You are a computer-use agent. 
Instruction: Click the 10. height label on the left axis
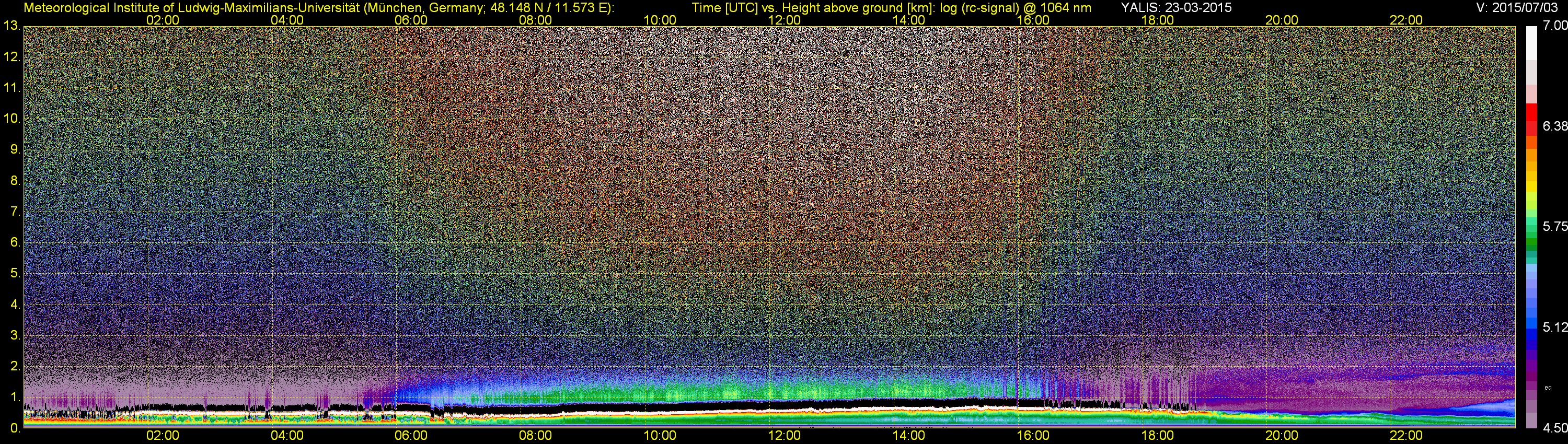click(x=11, y=119)
